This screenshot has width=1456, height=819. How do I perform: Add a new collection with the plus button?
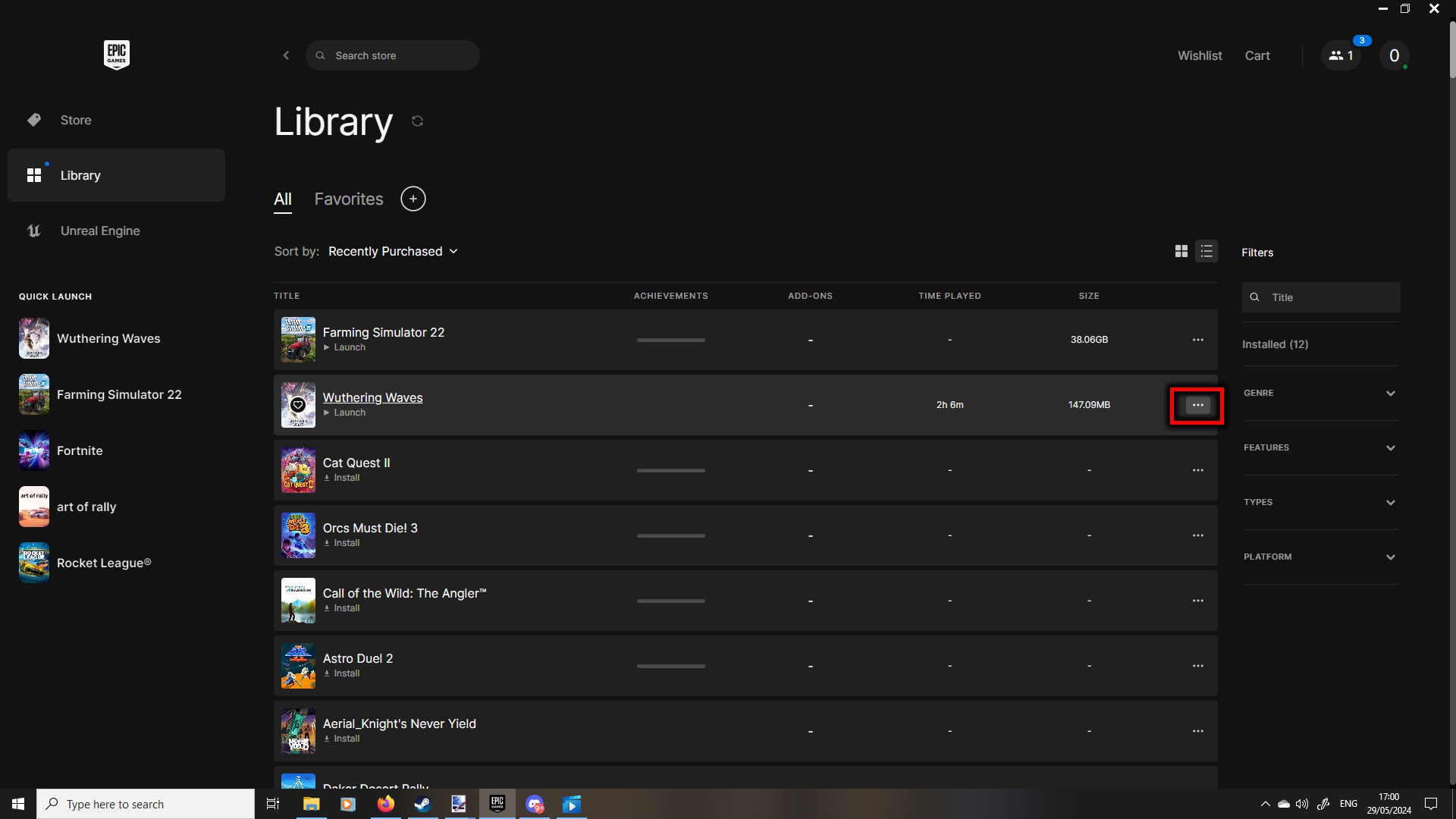[x=413, y=199]
